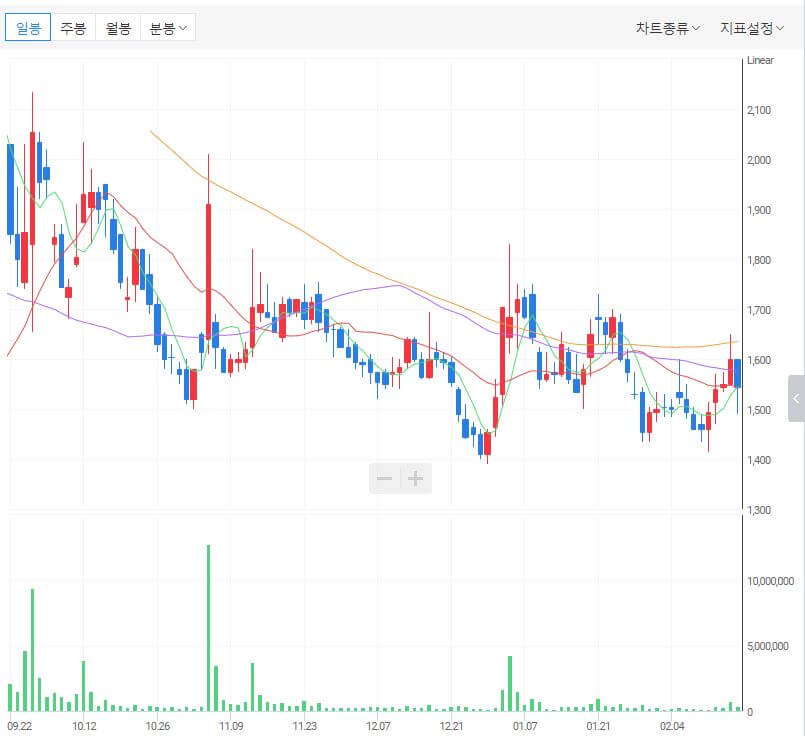Screen dimensions: 805x736
Task: Click the 2,000 price axis label
Action: [759, 160]
